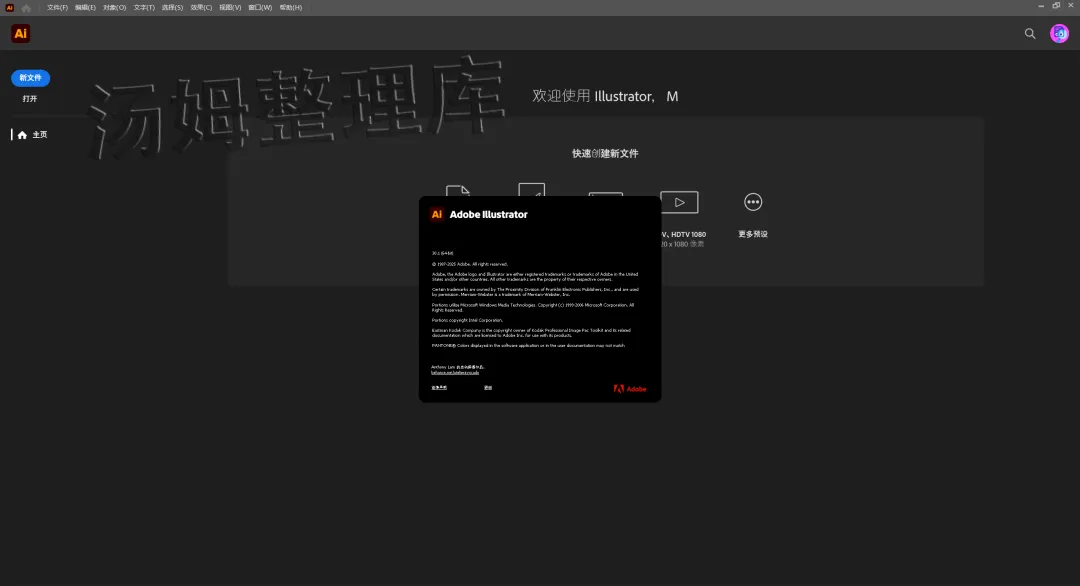Click the small Ai icon in title bar
Screen dimensions: 1080x586
(10, 8)
